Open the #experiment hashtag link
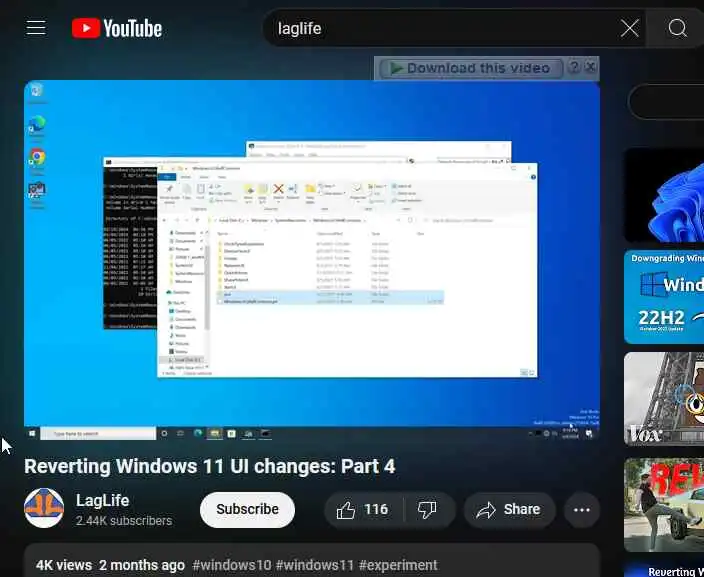 coord(398,565)
